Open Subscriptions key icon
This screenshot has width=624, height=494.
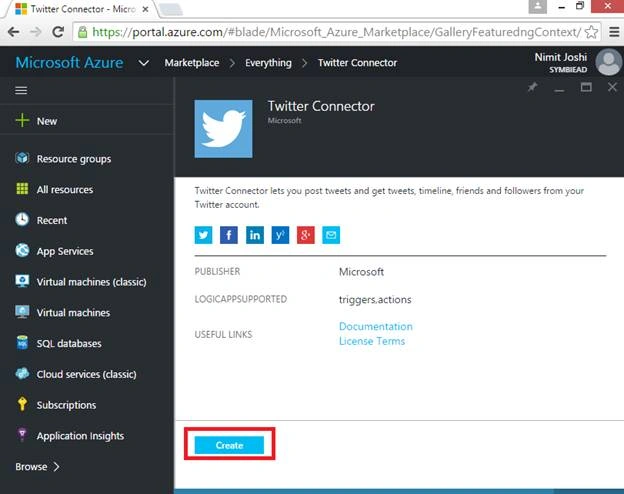tap(22, 404)
